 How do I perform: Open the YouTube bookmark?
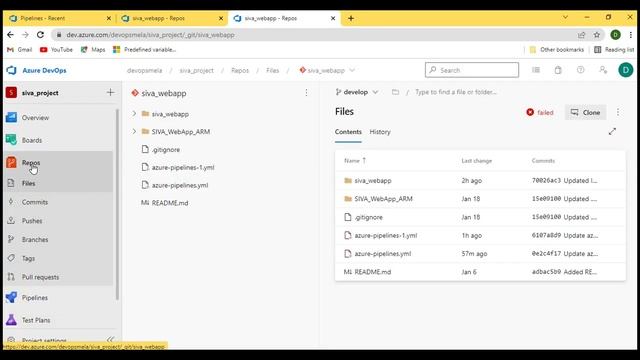click(56, 50)
